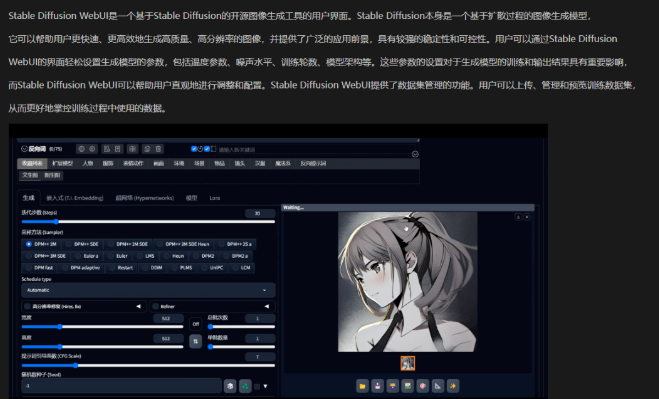Viewport: 659px width, 399px height.
Task: Click the generated anime girl image
Action: tap(407, 282)
